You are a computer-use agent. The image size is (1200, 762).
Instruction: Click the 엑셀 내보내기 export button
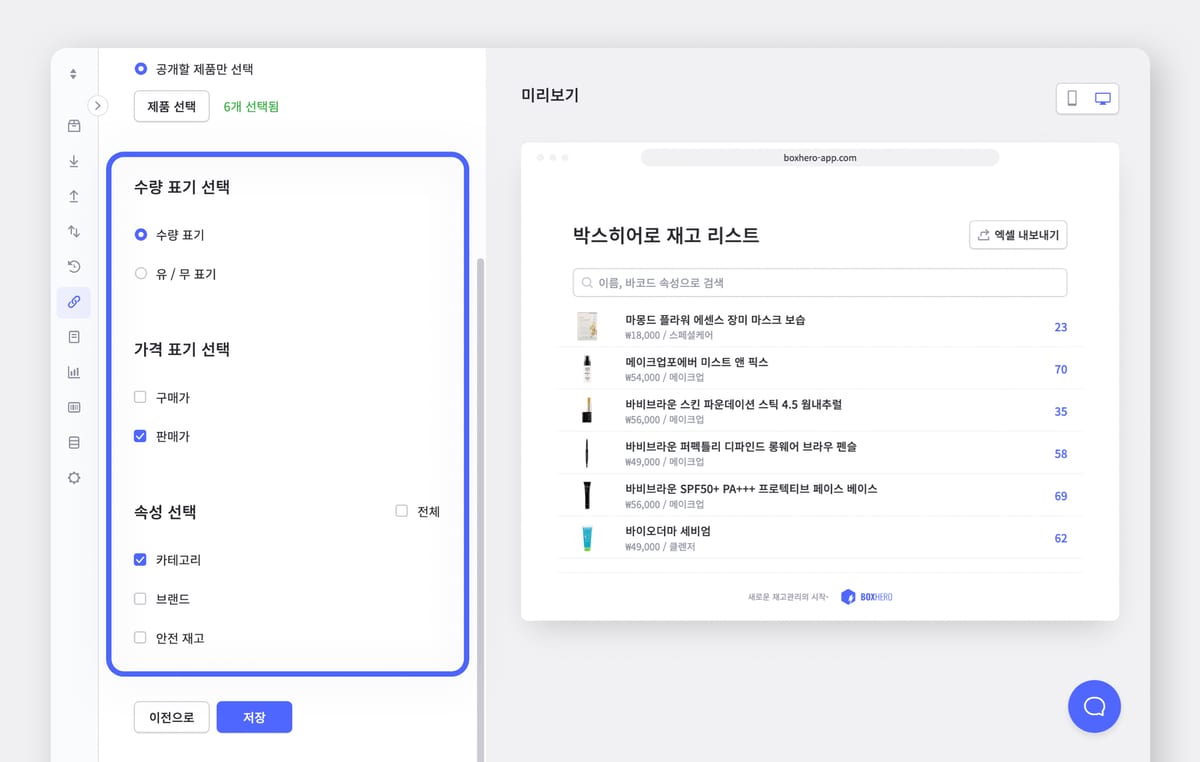(1017, 234)
